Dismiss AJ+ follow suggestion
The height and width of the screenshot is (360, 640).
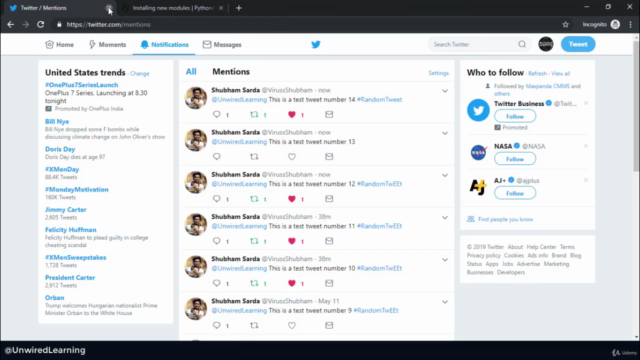(586, 180)
